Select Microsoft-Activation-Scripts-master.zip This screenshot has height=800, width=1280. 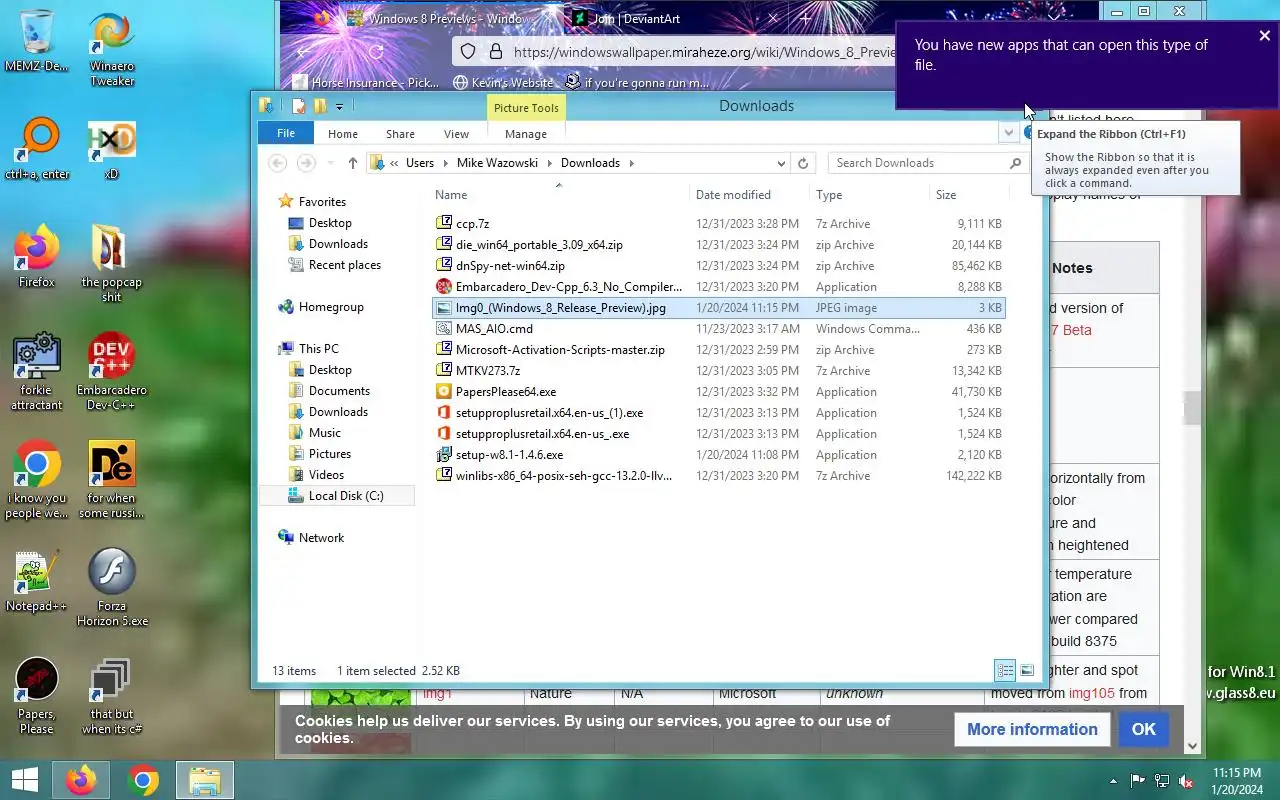click(x=560, y=350)
